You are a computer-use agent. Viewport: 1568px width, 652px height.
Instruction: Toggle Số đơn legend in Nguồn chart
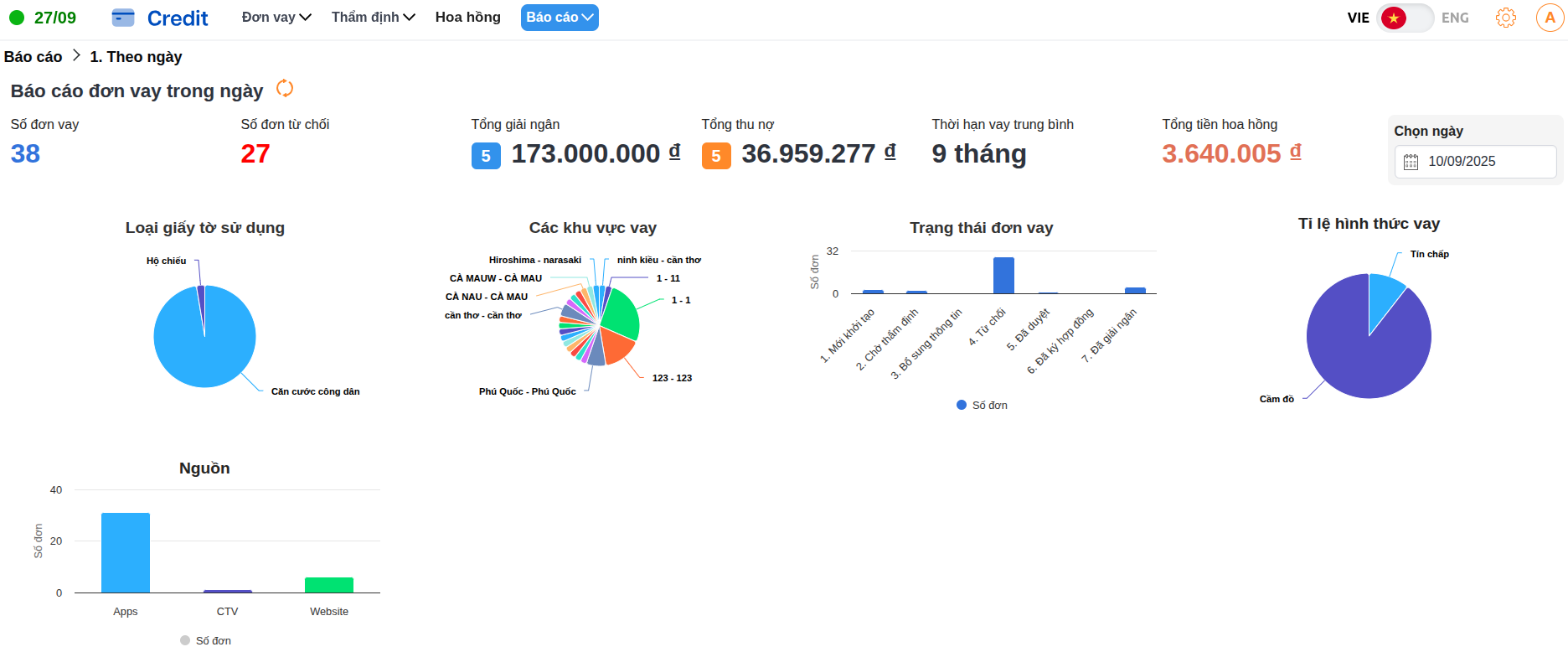point(205,640)
